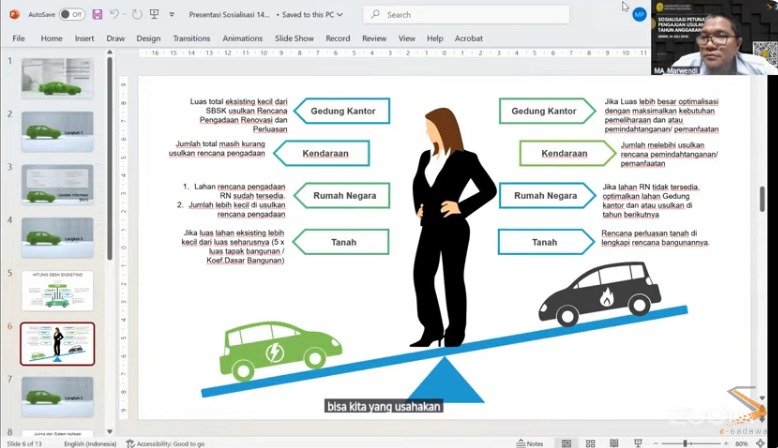778x448 pixels.
Task: Switch to Normal view icon
Action: (x=566, y=444)
